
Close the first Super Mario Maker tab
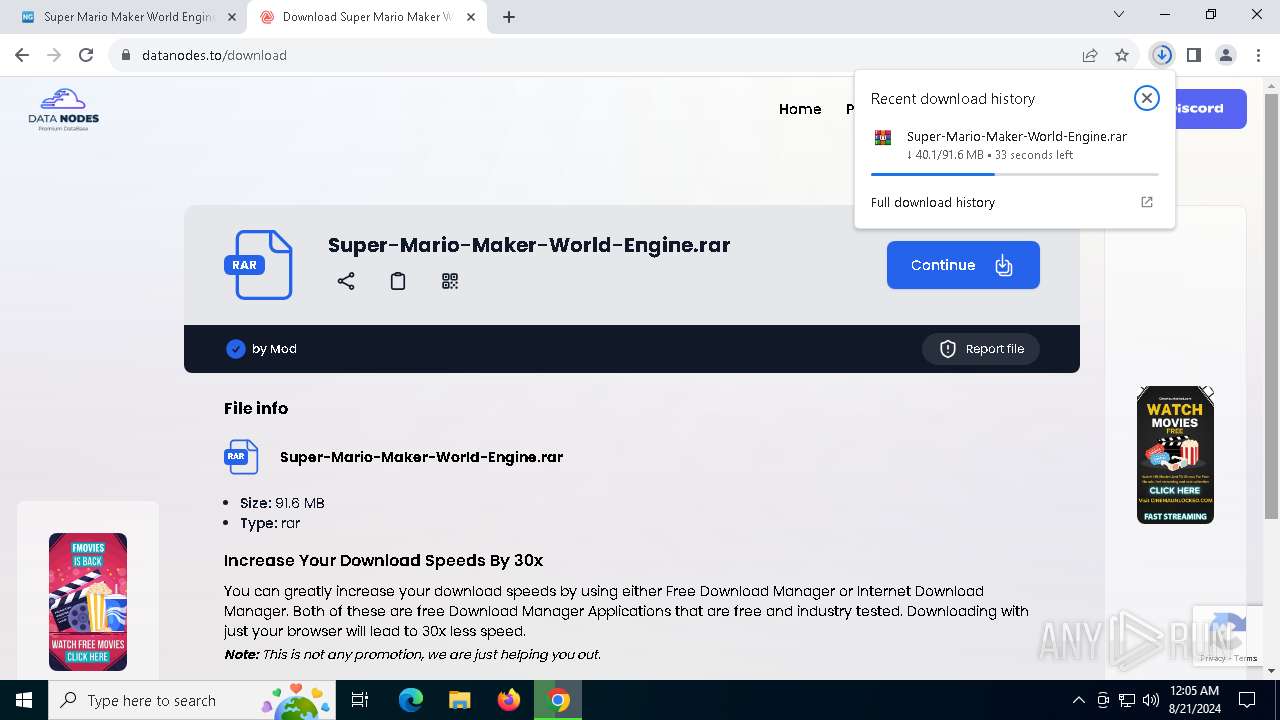coord(231,17)
